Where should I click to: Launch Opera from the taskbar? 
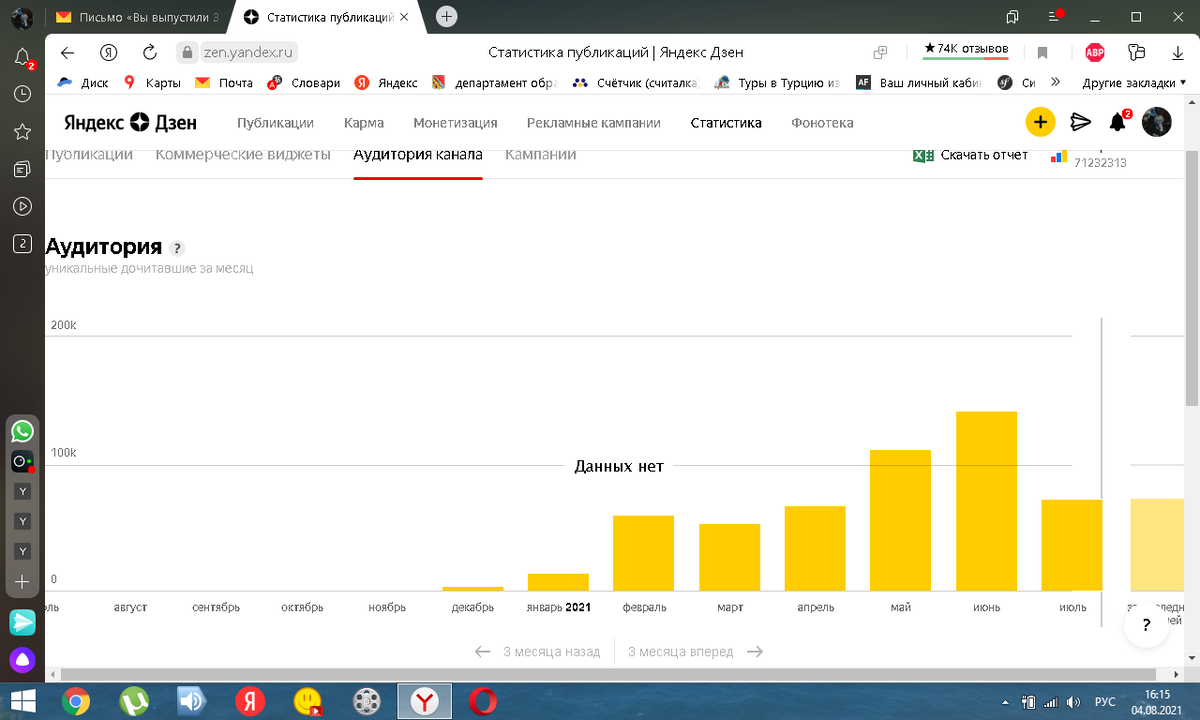coord(483,701)
